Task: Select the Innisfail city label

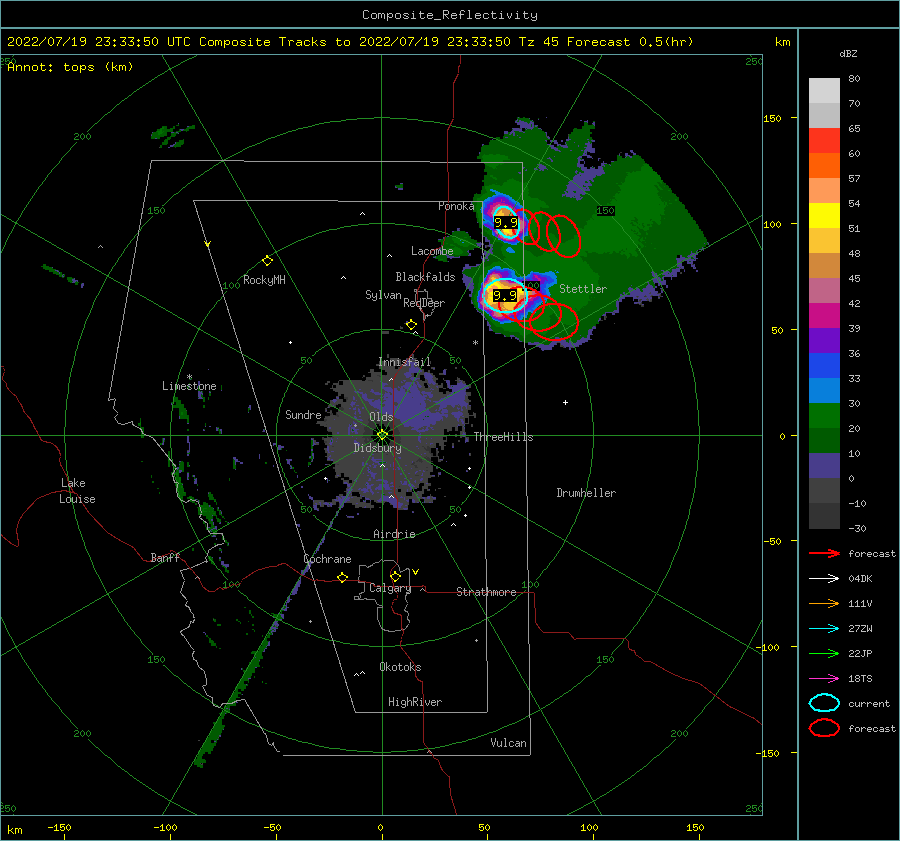Action: point(404,362)
